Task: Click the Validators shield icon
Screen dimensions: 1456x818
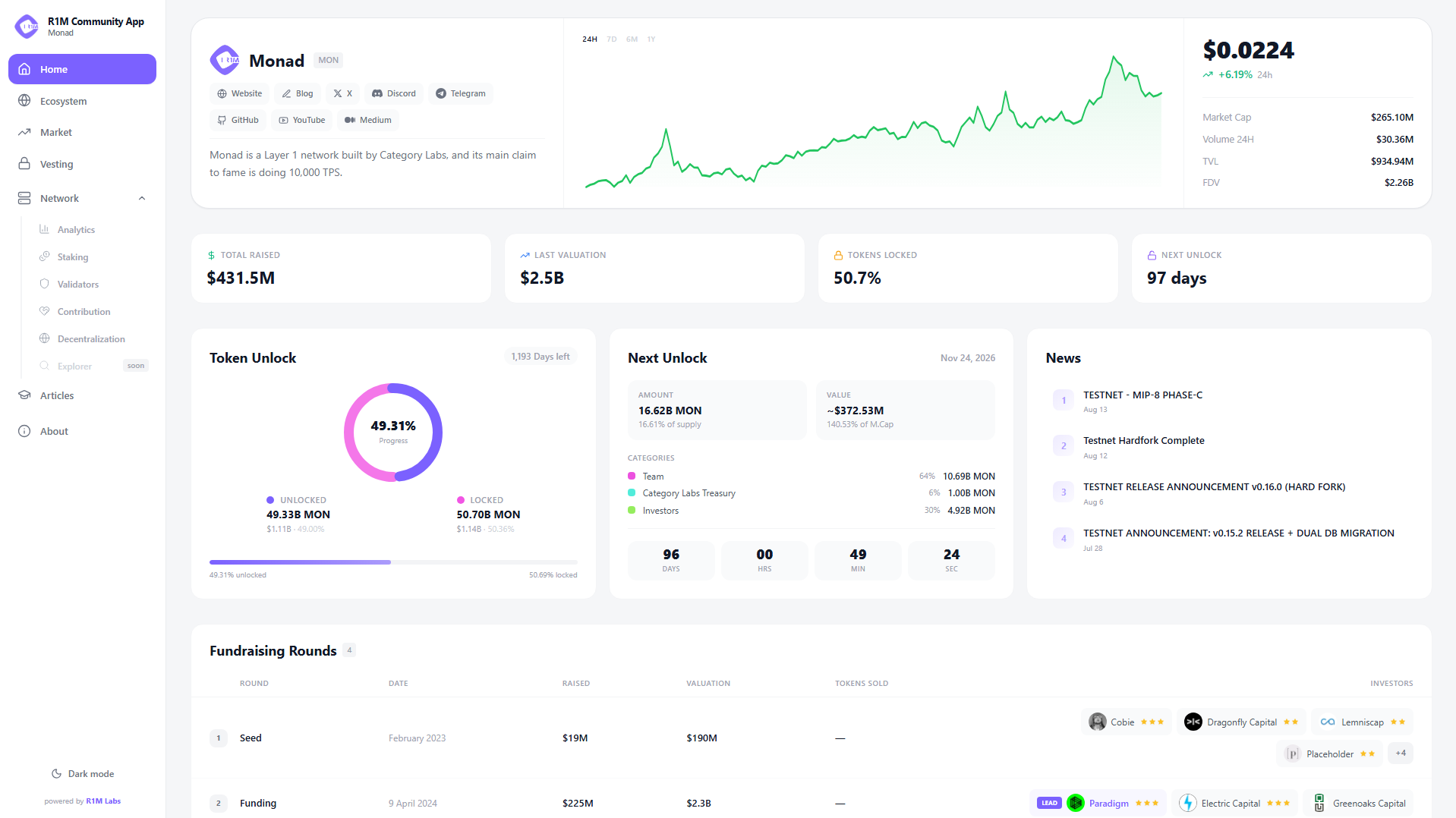Action: coord(45,284)
